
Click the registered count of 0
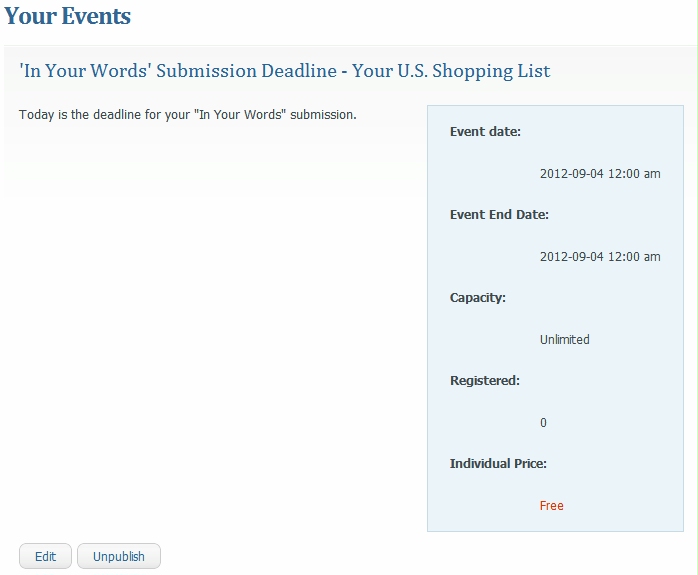click(543, 423)
